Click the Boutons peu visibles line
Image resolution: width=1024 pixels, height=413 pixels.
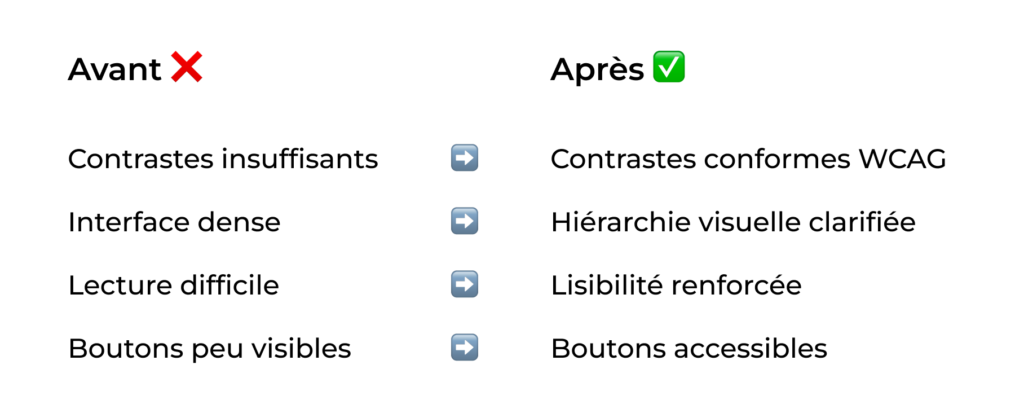(209, 349)
